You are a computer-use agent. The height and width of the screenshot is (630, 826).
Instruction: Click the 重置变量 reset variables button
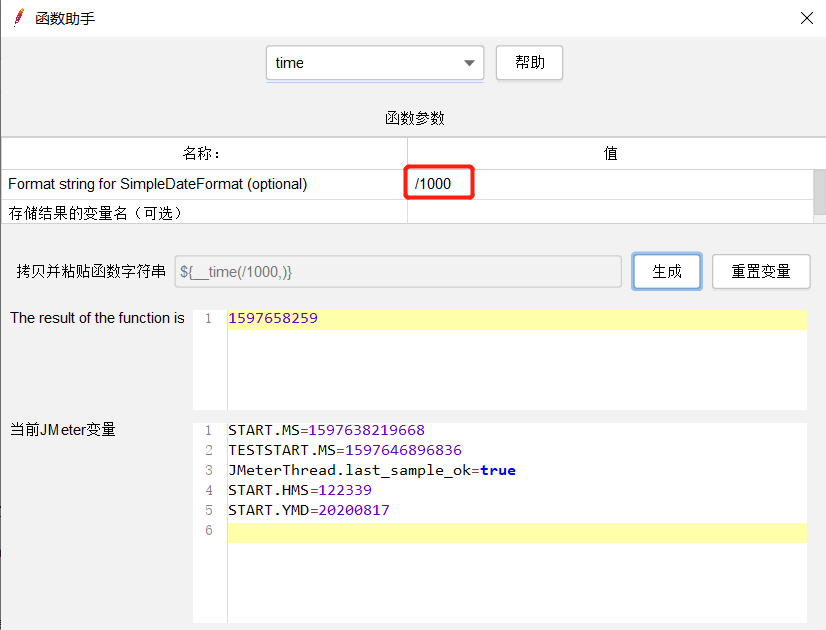pyautogui.click(x=761, y=271)
